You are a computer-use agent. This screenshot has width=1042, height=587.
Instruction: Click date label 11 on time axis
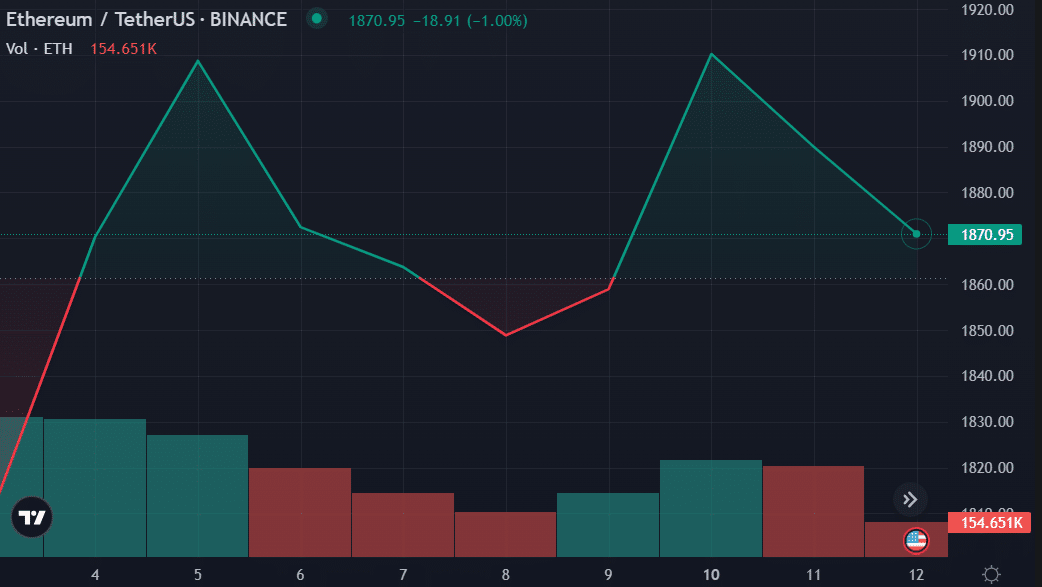click(813, 575)
